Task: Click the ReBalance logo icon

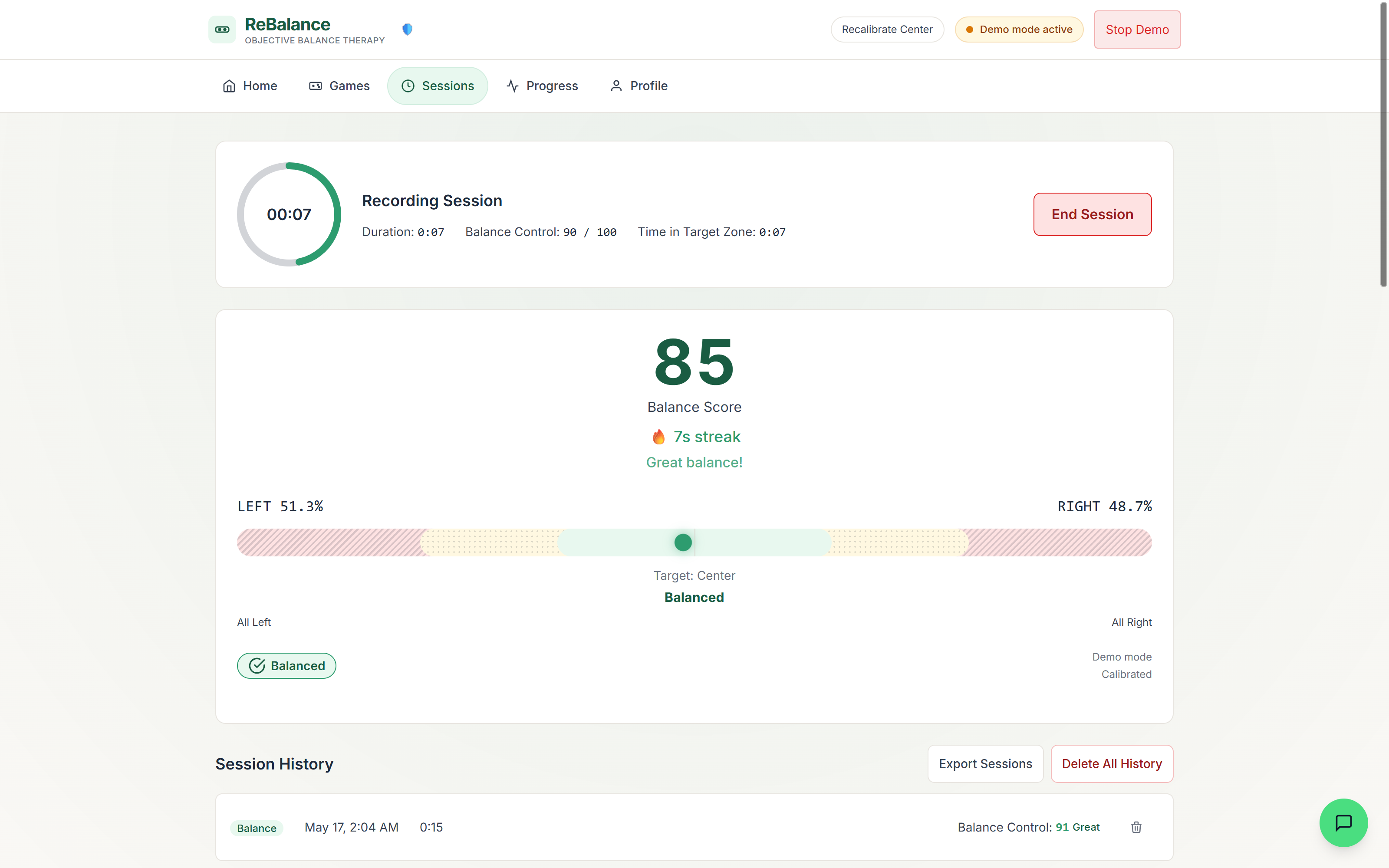Action: tap(222, 29)
